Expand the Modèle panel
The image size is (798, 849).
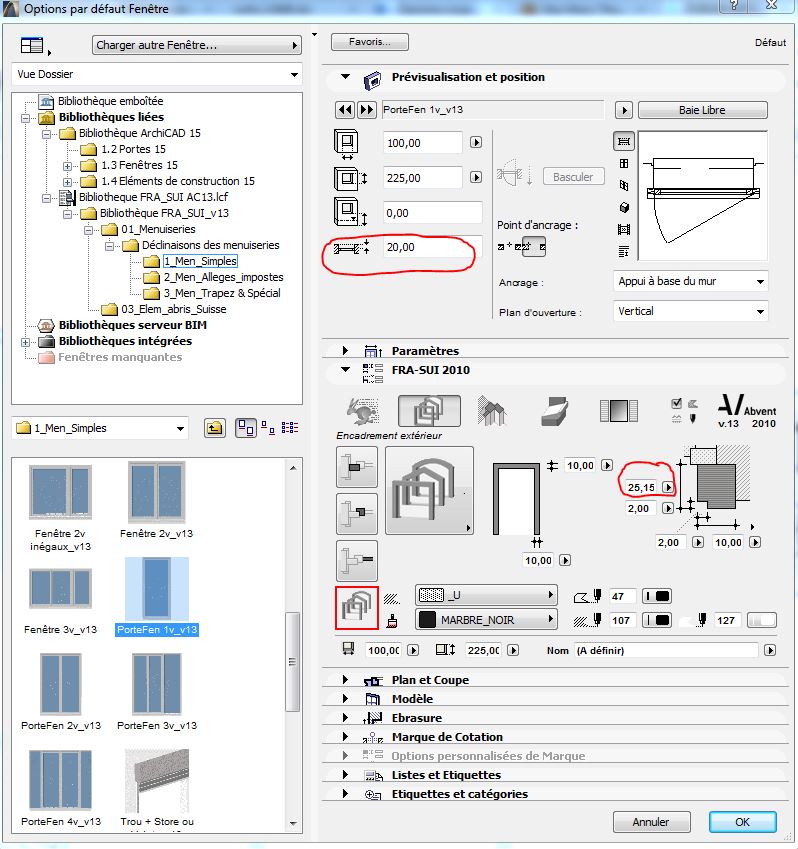tap(345, 699)
